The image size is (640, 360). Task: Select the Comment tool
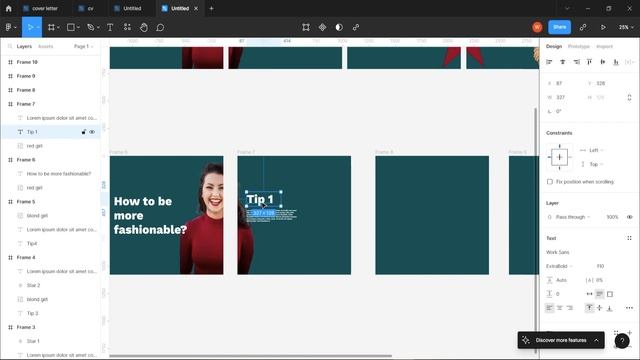point(160,27)
